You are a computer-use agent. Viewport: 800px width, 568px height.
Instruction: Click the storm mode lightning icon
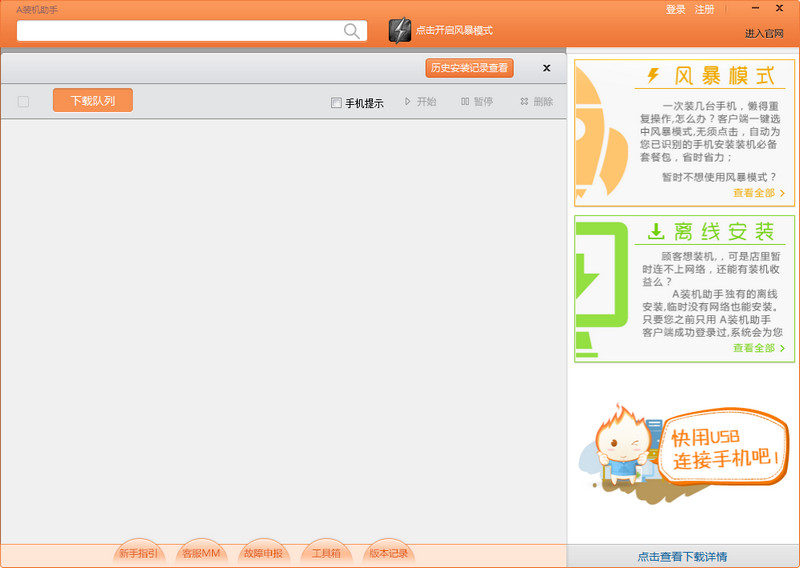coord(399,30)
